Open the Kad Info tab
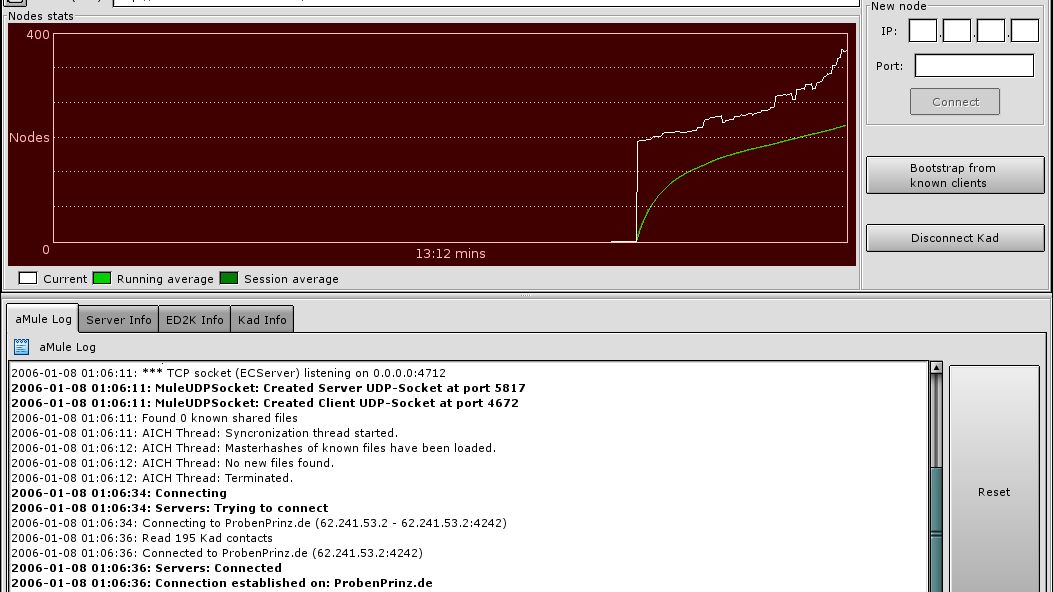 click(262, 319)
